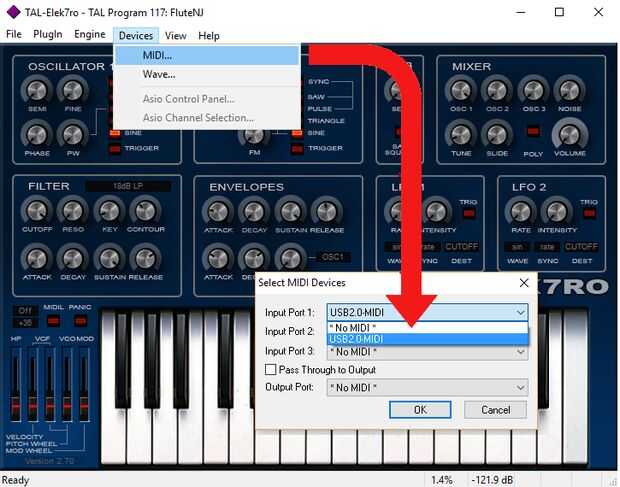Viewport: 620px width, 487px height.
Task: Cancel the Select MIDI Devices dialog
Action: point(495,410)
